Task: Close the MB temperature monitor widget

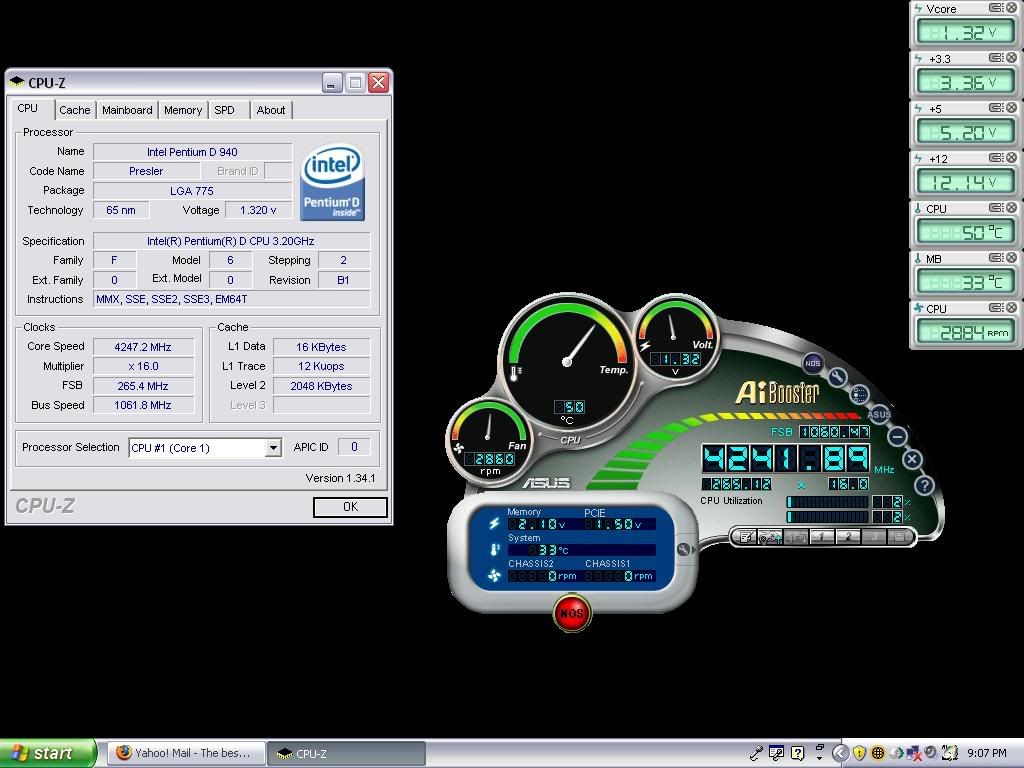Action: (x=1011, y=257)
